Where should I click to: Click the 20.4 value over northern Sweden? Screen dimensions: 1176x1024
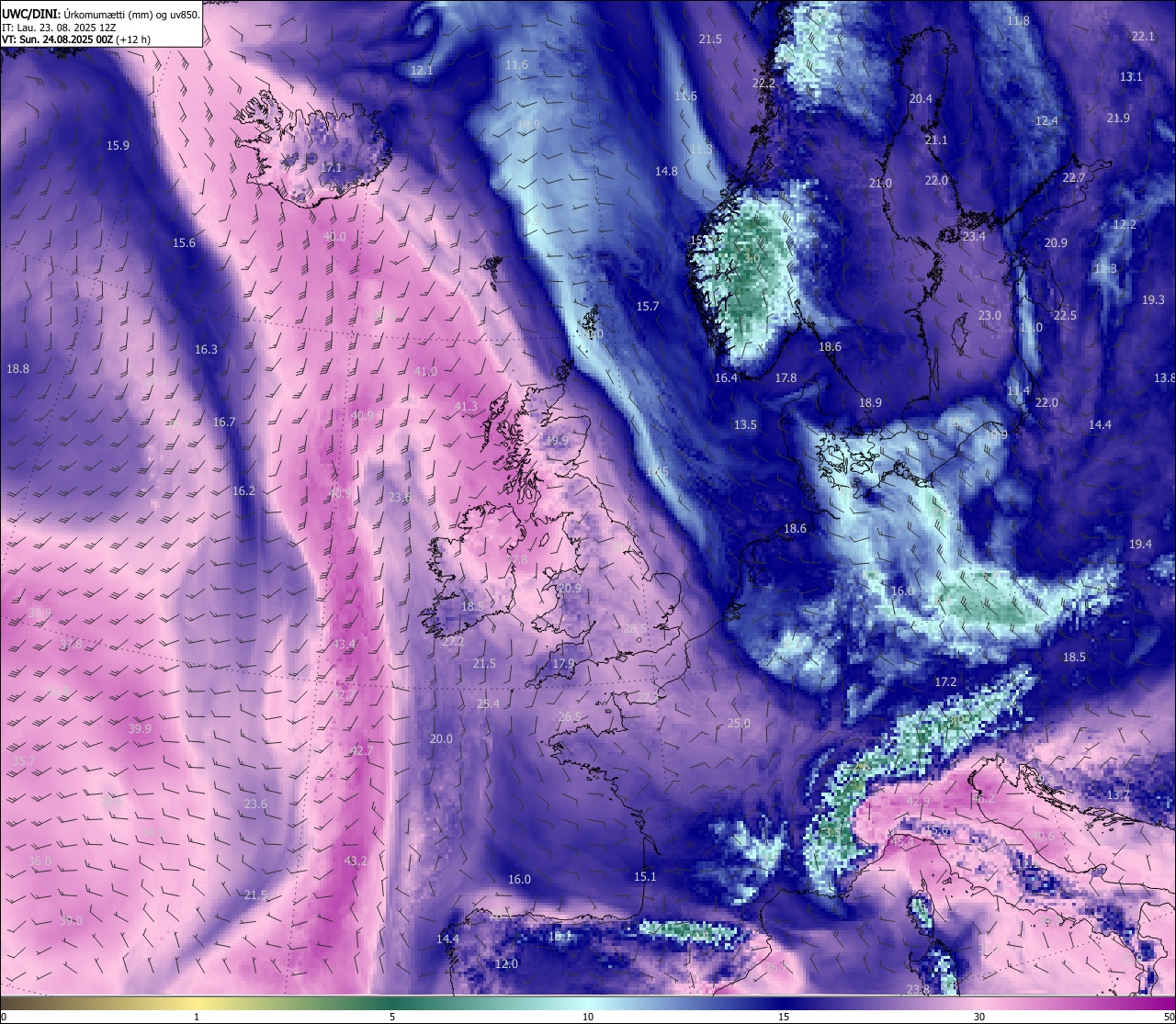(921, 98)
